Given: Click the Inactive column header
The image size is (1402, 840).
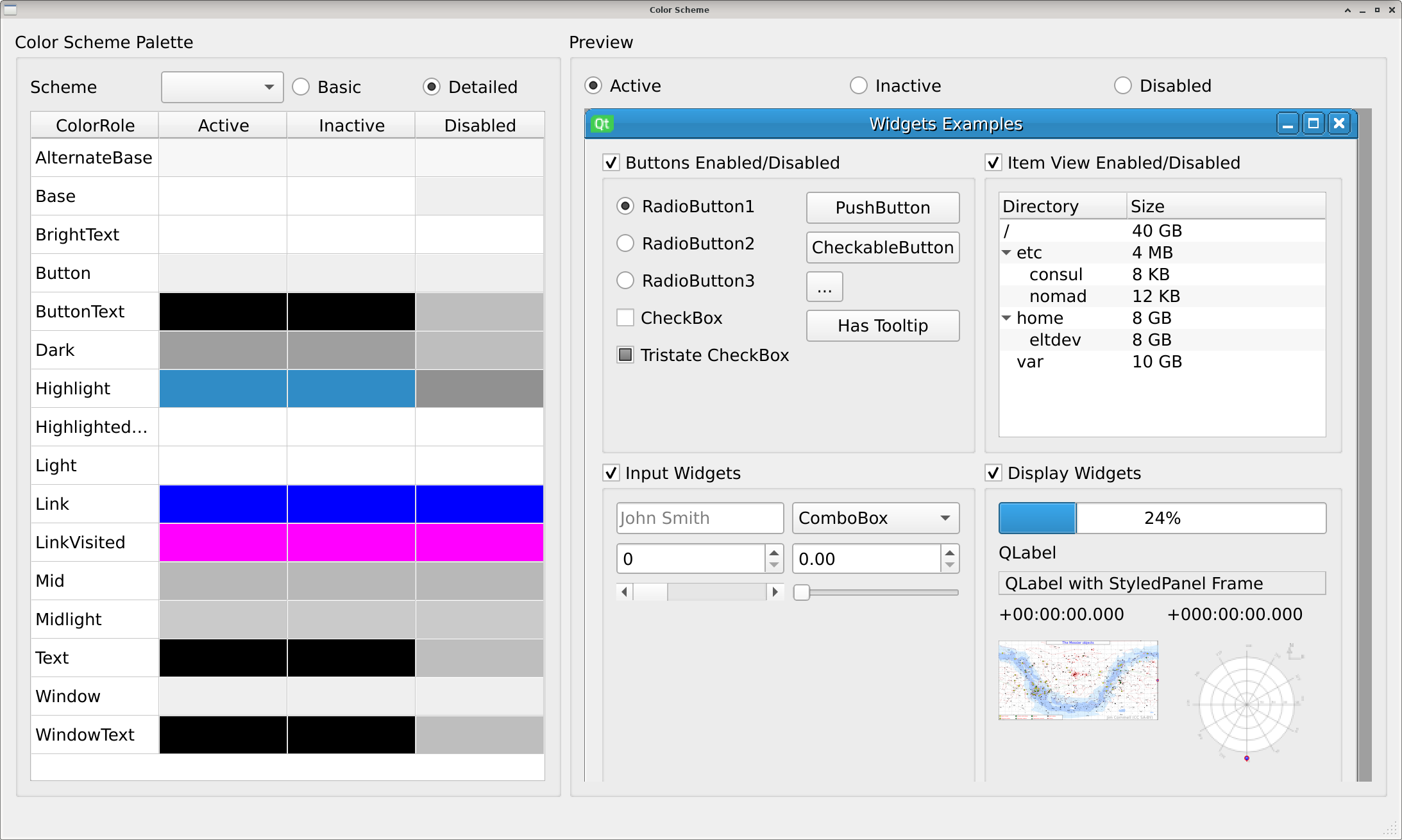Looking at the screenshot, I should coord(351,125).
